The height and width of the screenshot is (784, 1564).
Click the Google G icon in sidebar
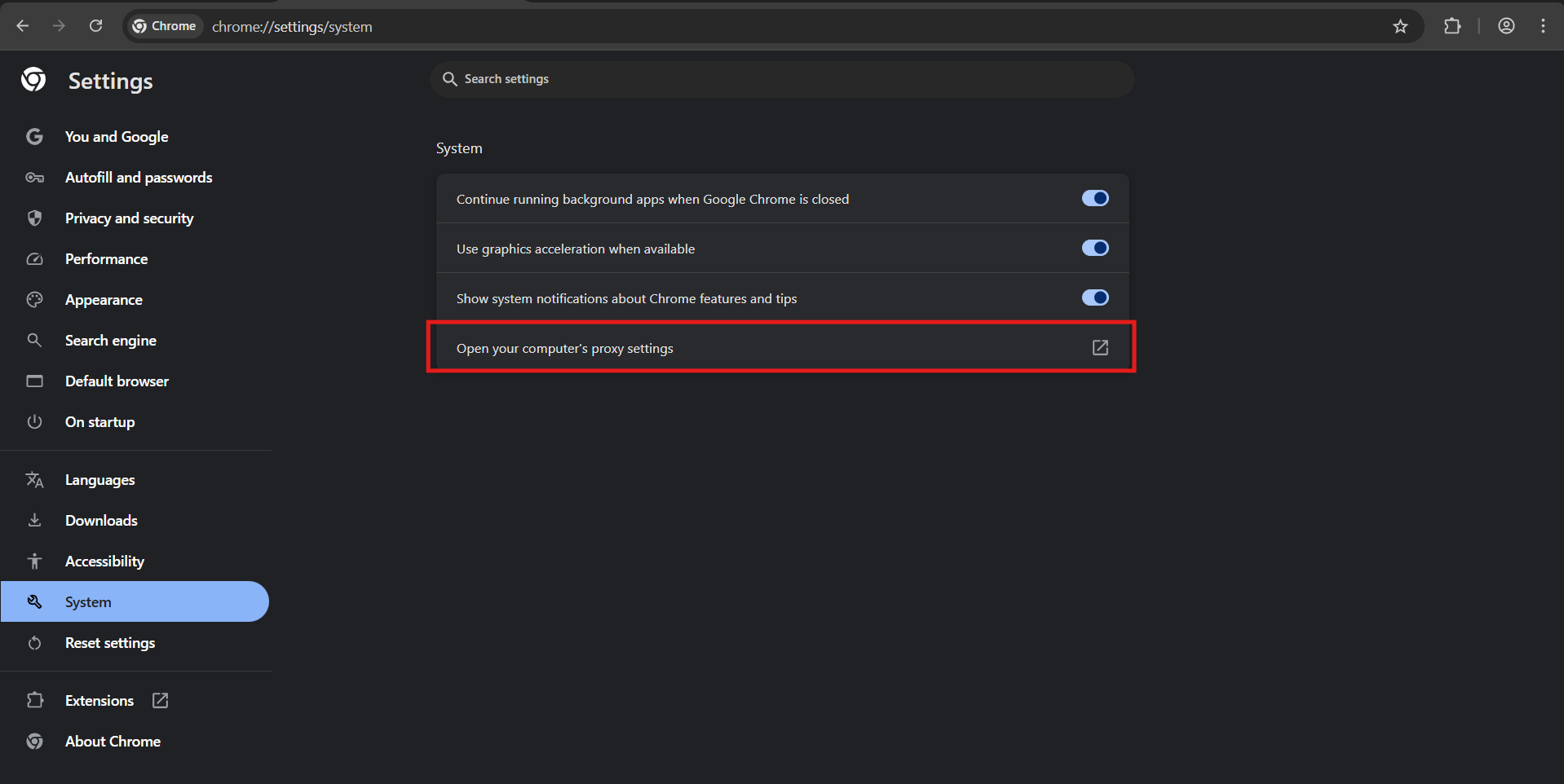34,137
